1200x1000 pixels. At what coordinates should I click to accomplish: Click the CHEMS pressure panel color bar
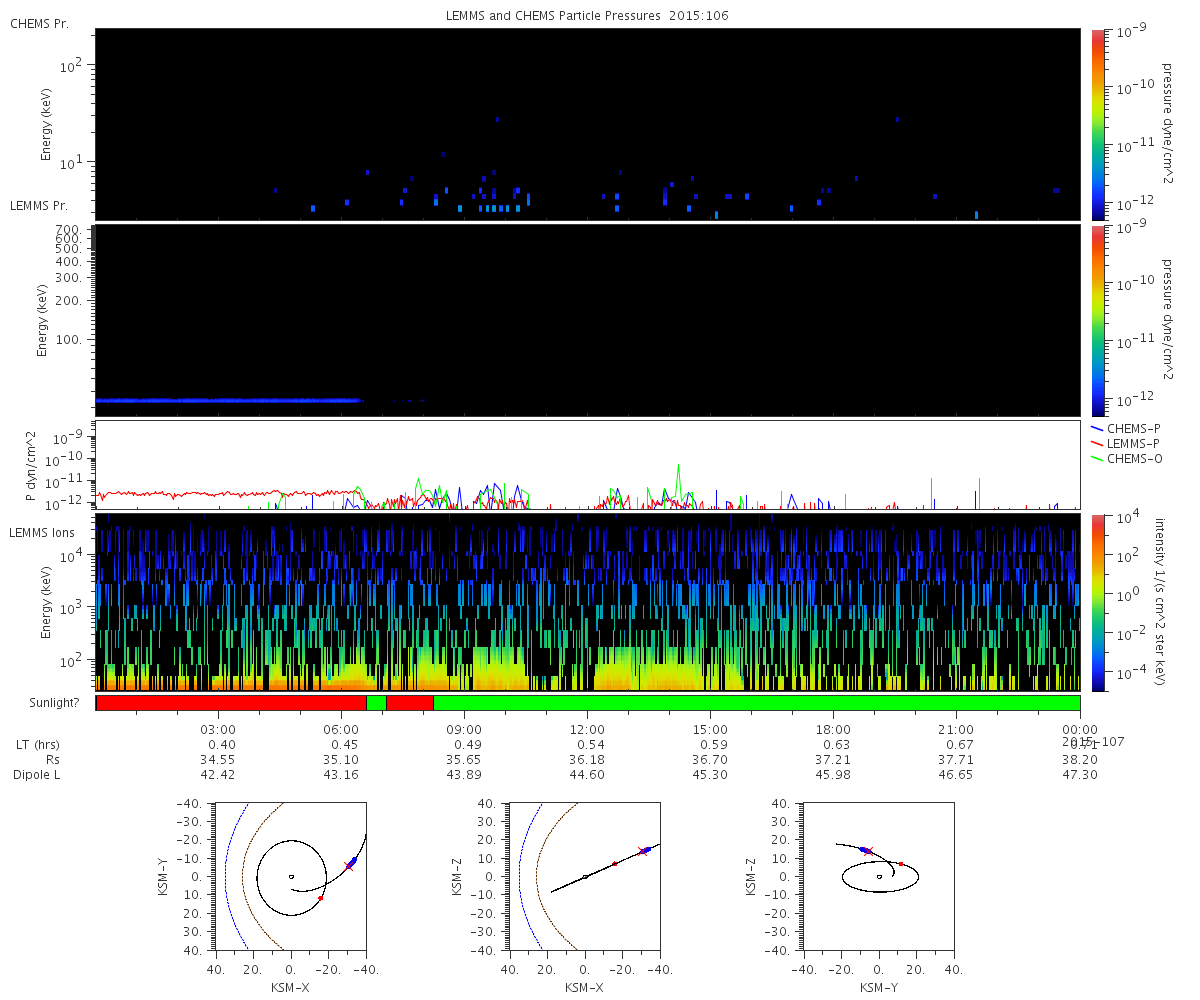pos(1098,124)
